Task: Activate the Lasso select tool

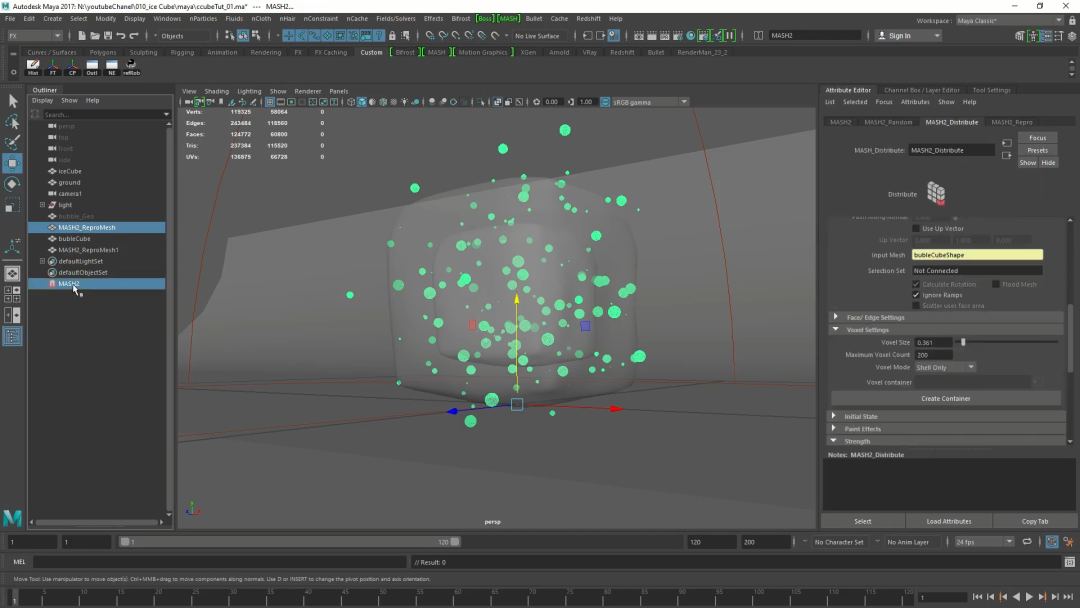Action: [x=12, y=122]
